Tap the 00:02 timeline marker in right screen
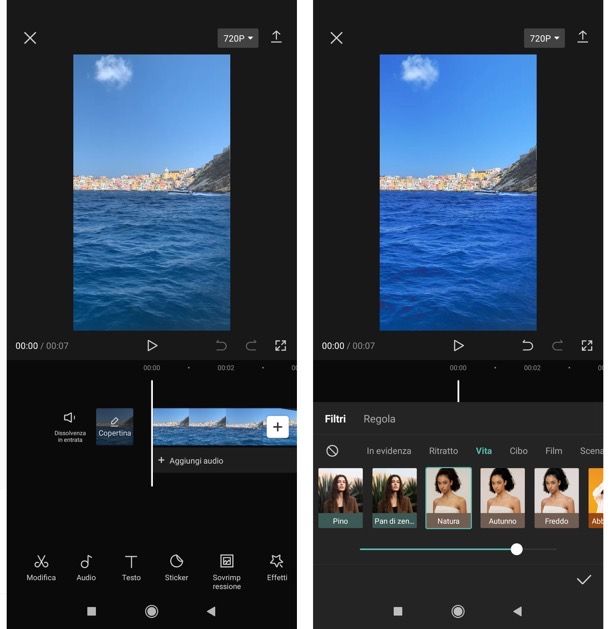Screen dimensions: 610x629 (x=532, y=367)
